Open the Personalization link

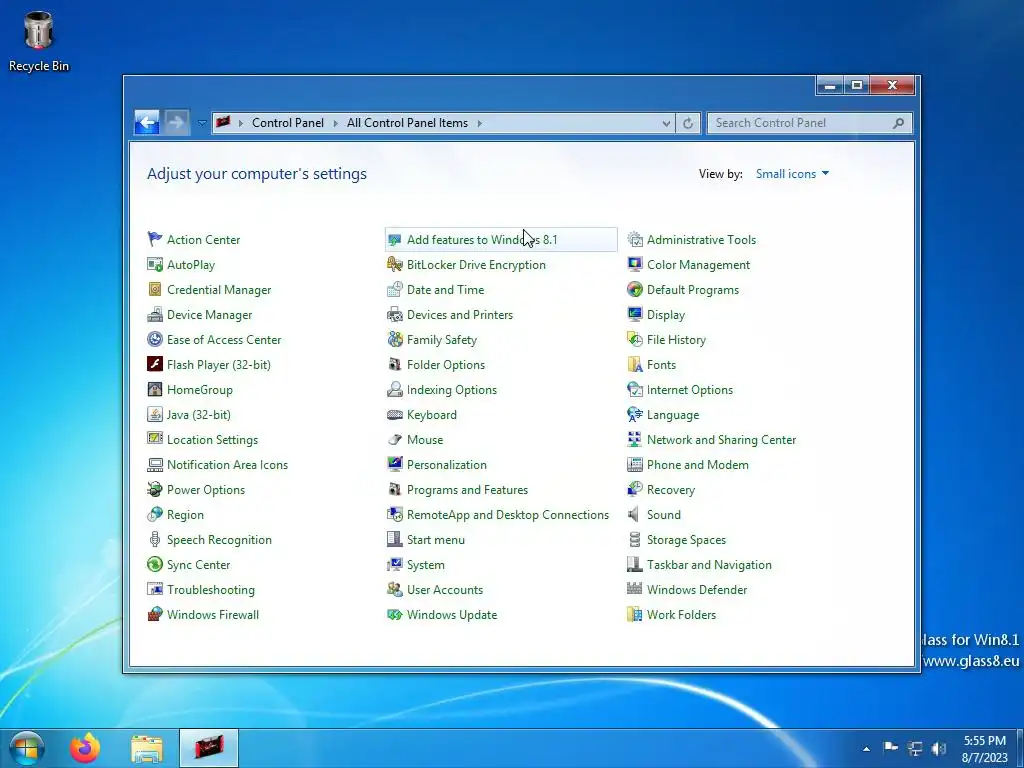pos(447,465)
